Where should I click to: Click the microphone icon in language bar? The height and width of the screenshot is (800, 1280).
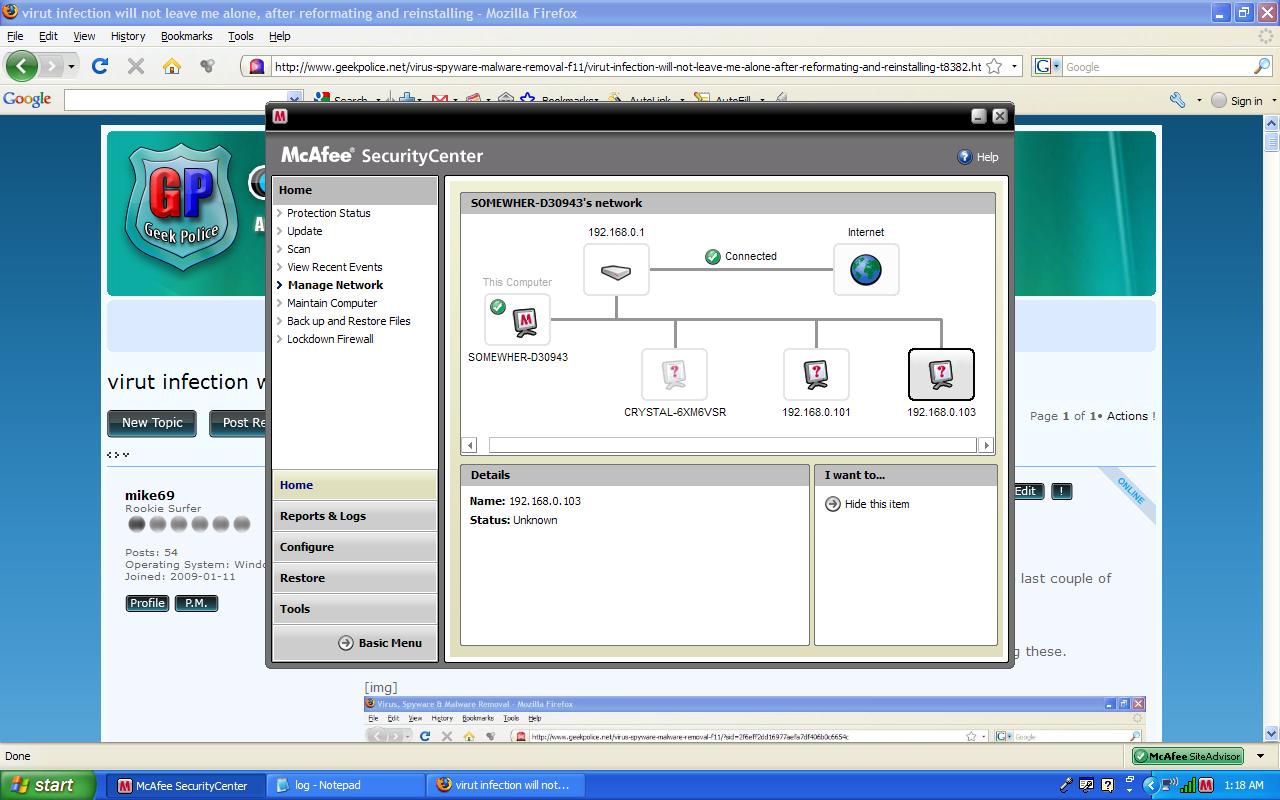(1066, 786)
